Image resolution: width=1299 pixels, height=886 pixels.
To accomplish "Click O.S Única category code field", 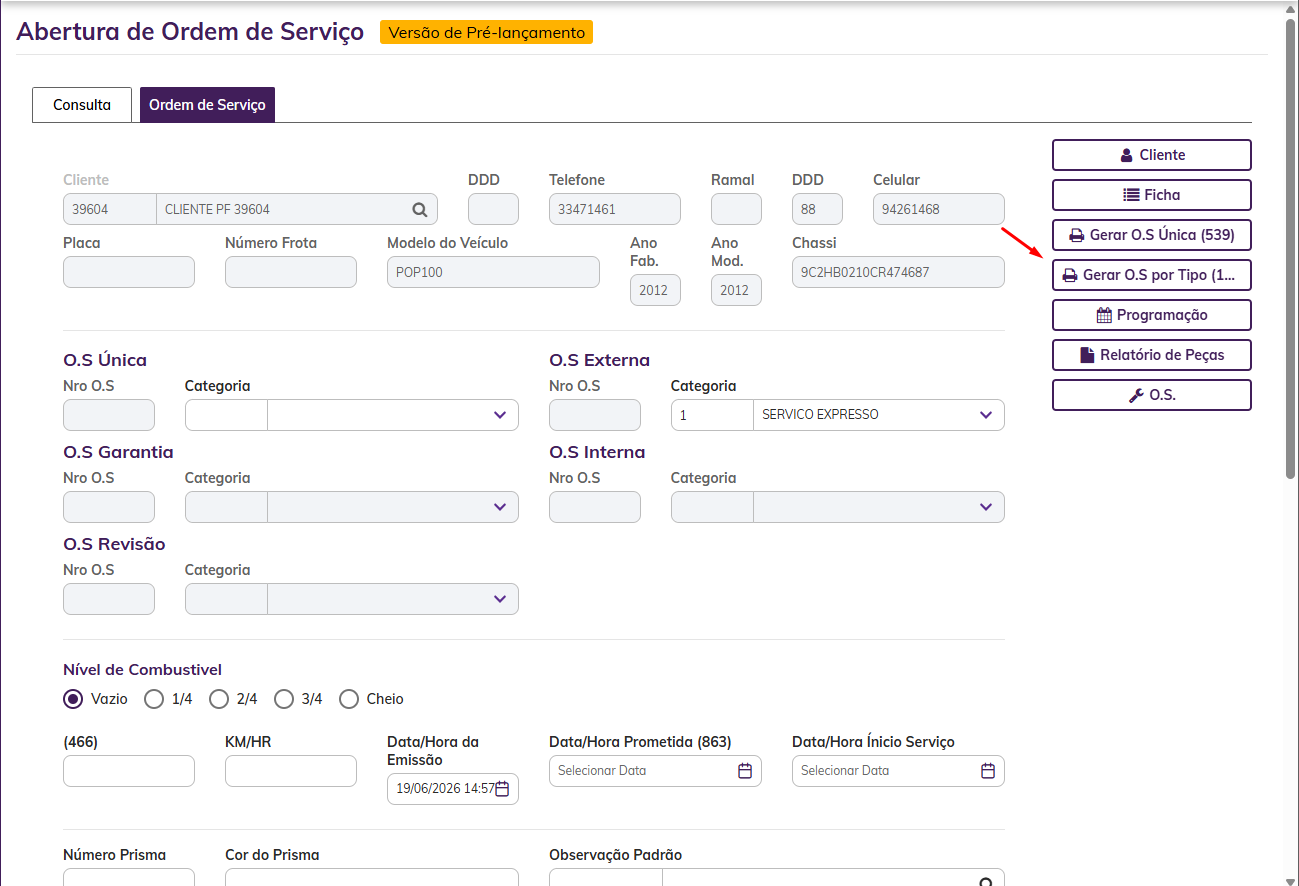I will [226, 415].
